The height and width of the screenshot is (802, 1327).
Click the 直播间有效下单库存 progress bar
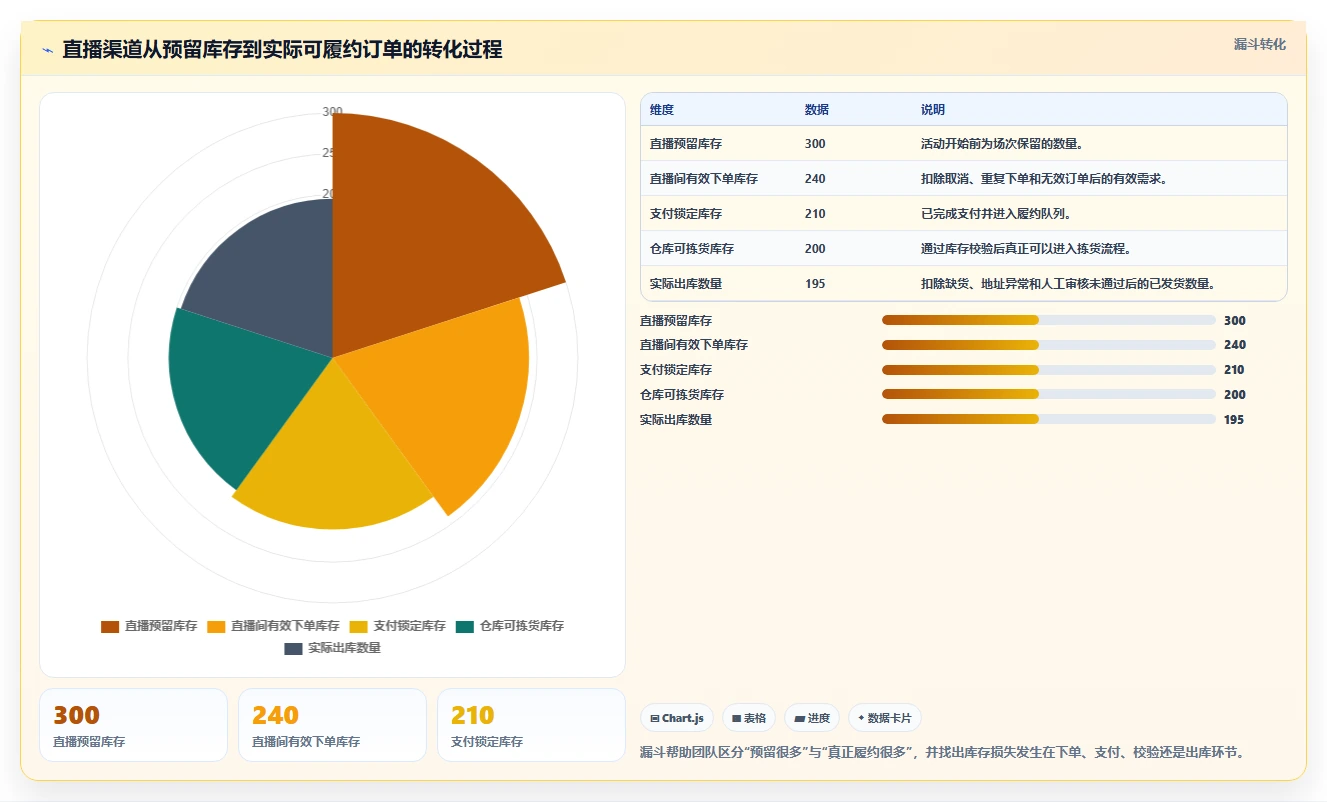click(x=1049, y=345)
